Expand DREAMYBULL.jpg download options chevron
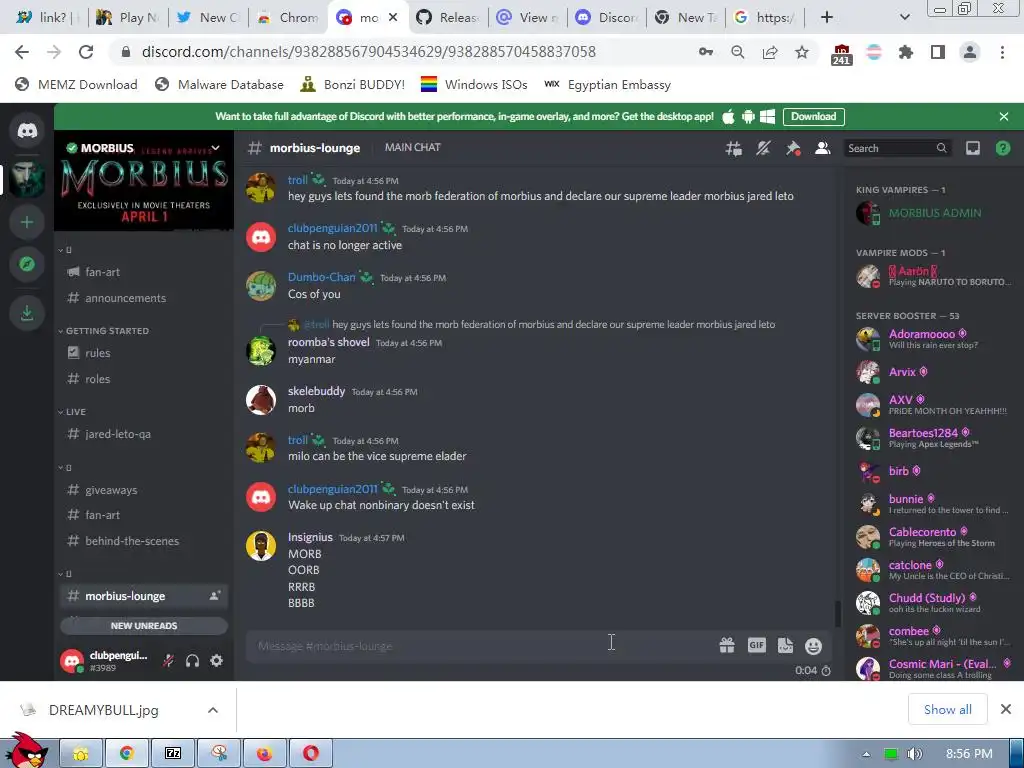1024x768 pixels. (213, 710)
